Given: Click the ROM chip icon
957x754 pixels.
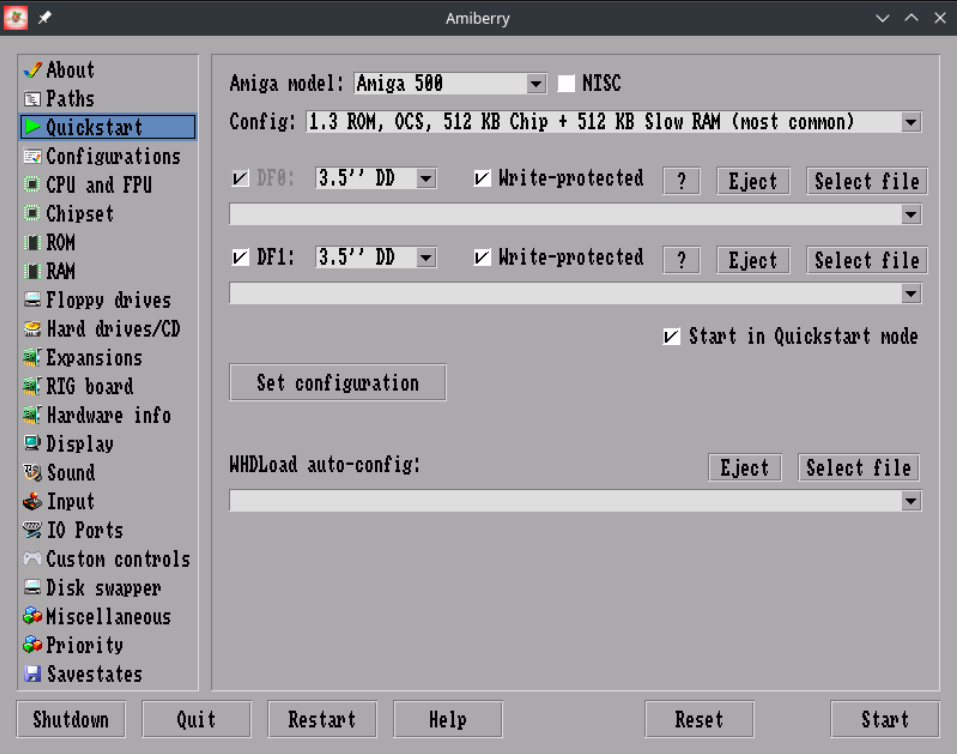Looking at the screenshot, I should pos(32,243).
